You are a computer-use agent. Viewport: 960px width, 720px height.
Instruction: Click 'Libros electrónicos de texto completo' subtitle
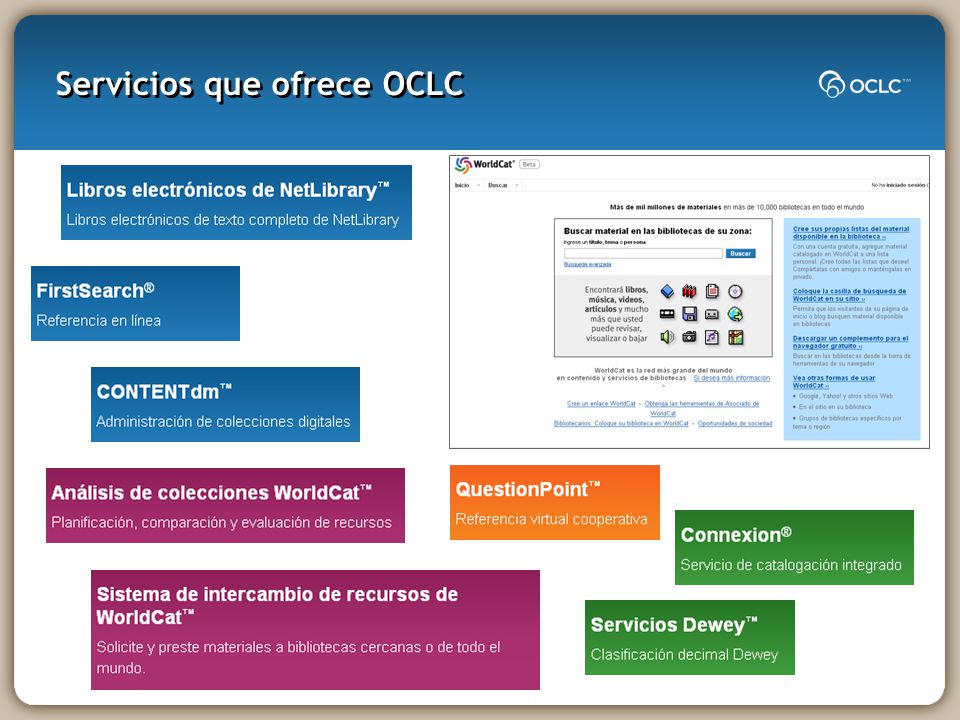tap(233, 220)
